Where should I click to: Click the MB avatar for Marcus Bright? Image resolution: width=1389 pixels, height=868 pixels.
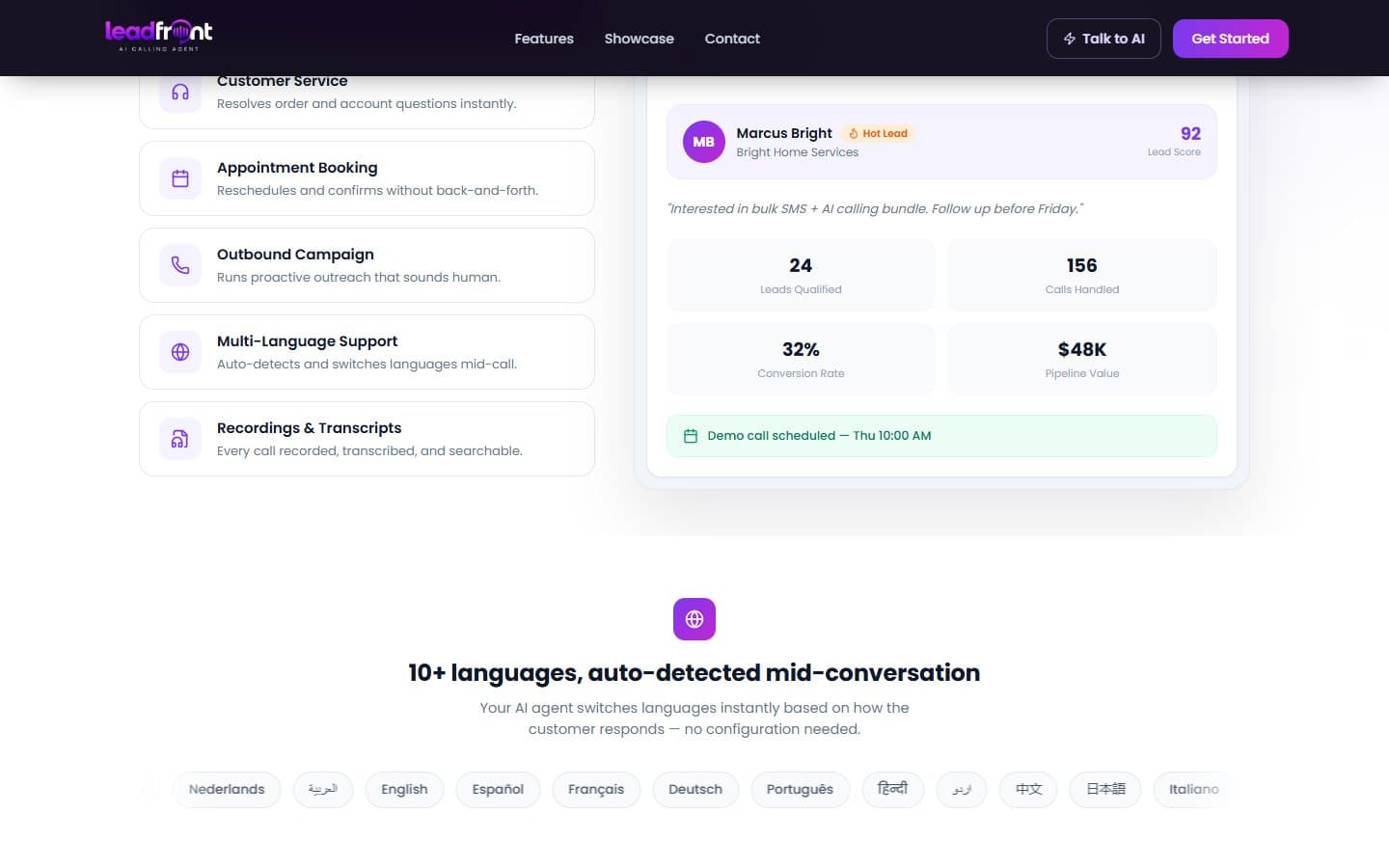point(704,142)
